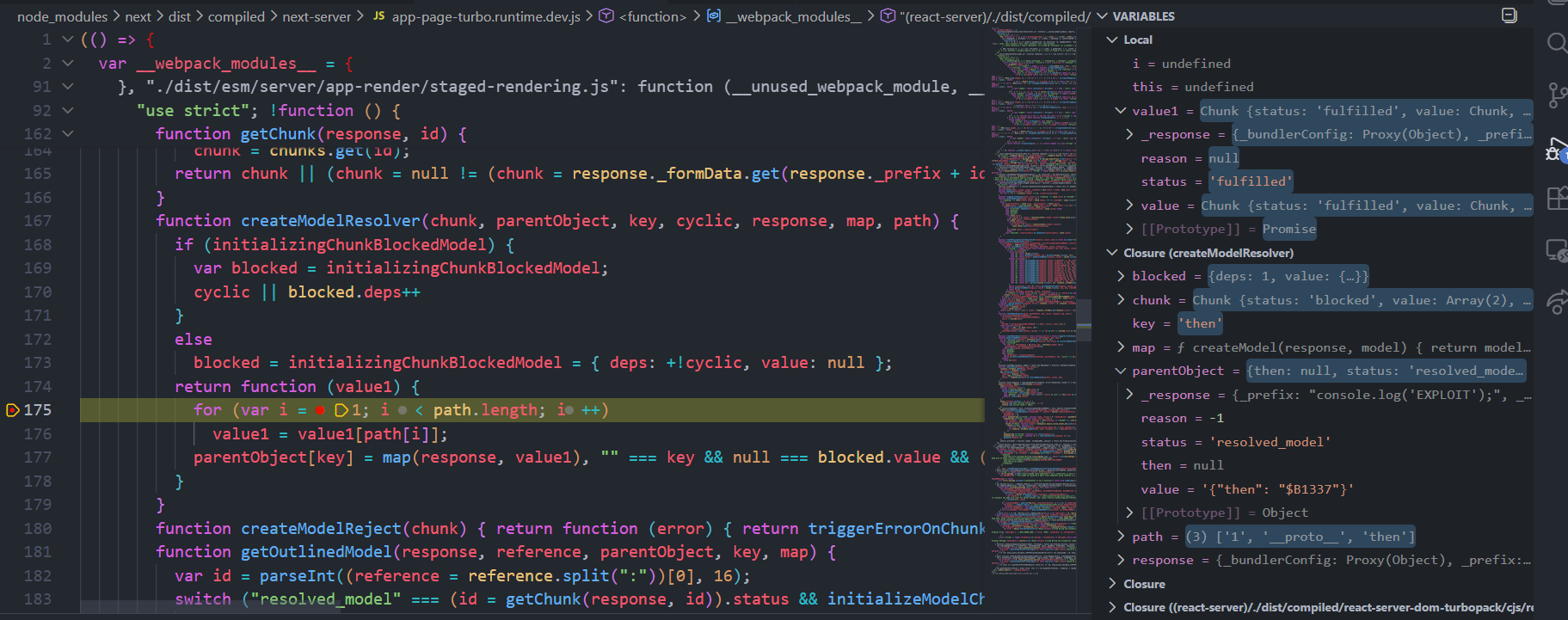This screenshot has height=620, width=1568.
Task: Expand the 'path' array variable
Action: [1121, 537]
